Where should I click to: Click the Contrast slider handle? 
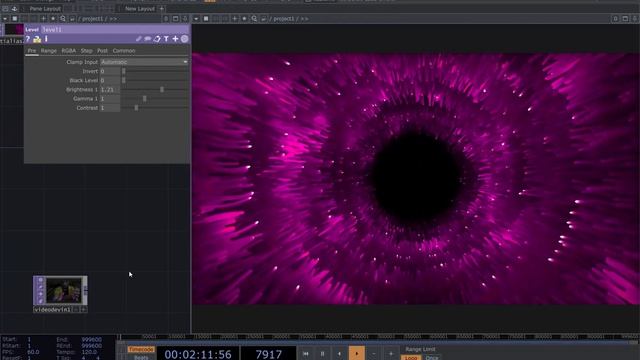pos(136,108)
